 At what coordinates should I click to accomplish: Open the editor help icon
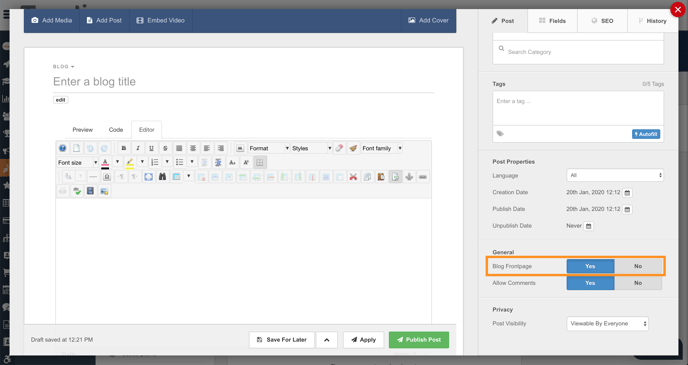[x=62, y=148]
